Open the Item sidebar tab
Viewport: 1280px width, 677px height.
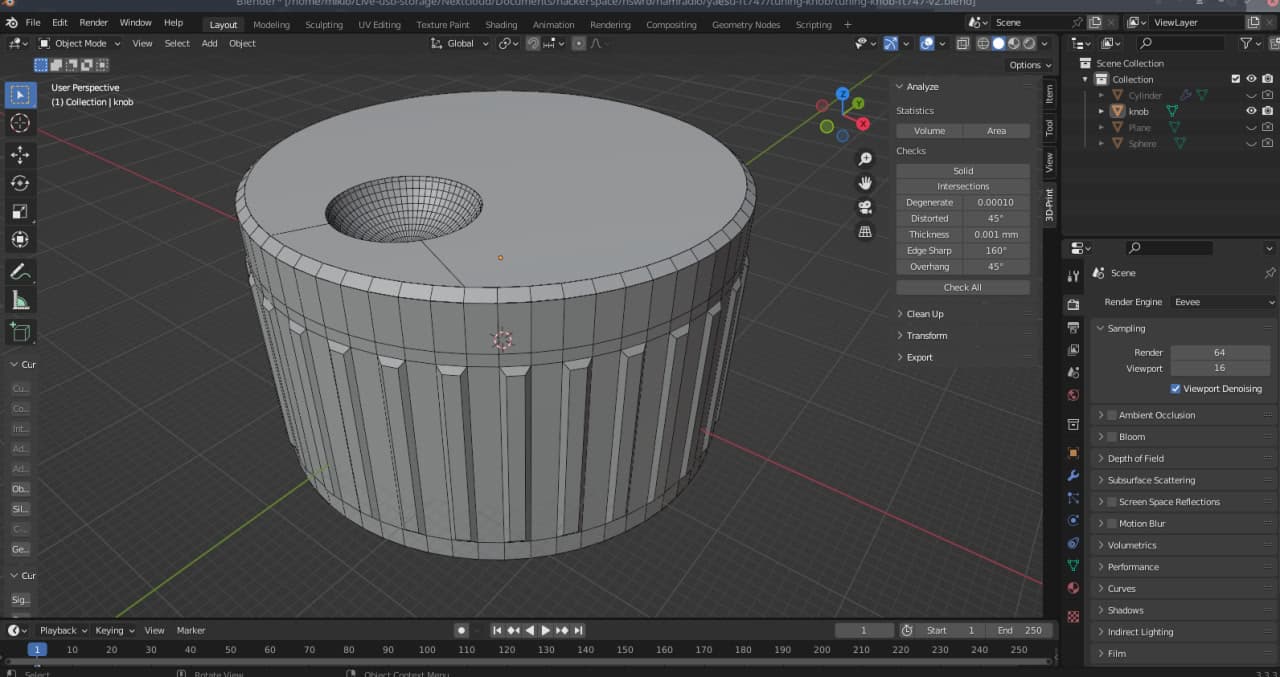[x=1049, y=93]
